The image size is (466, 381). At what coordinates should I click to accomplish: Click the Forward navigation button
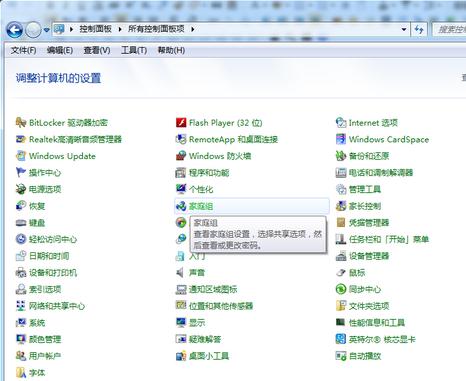pyautogui.click(x=33, y=30)
